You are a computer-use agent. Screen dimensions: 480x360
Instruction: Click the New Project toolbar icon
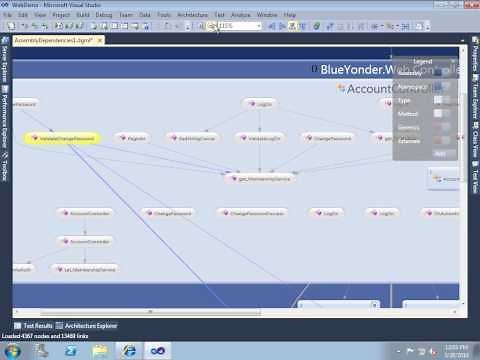(11, 26)
